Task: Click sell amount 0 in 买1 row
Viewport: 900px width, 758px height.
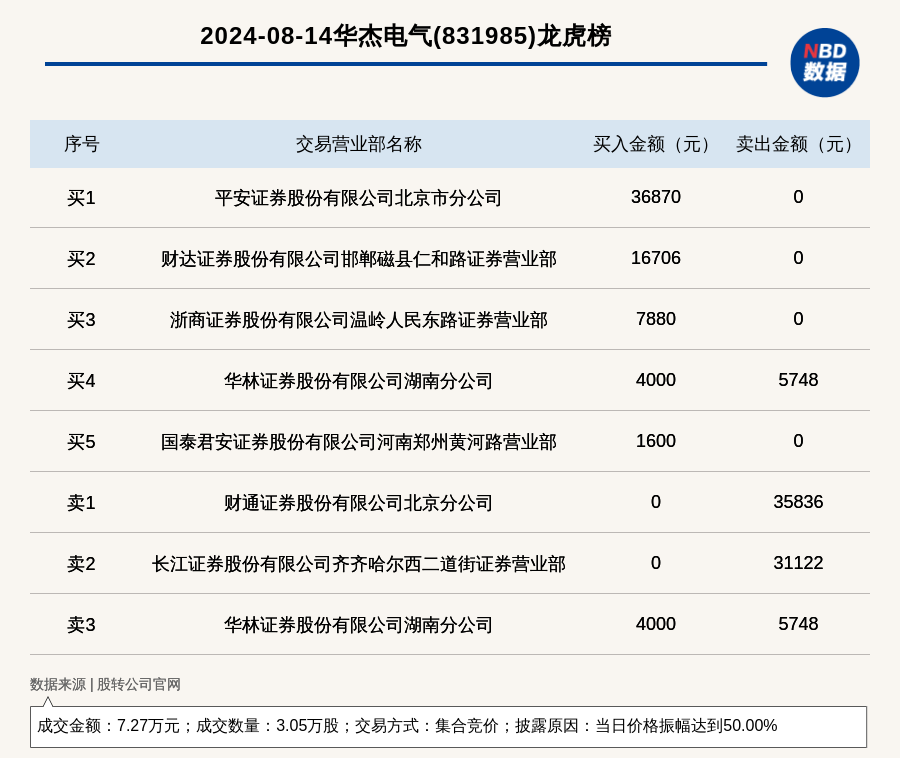Action: tap(798, 197)
